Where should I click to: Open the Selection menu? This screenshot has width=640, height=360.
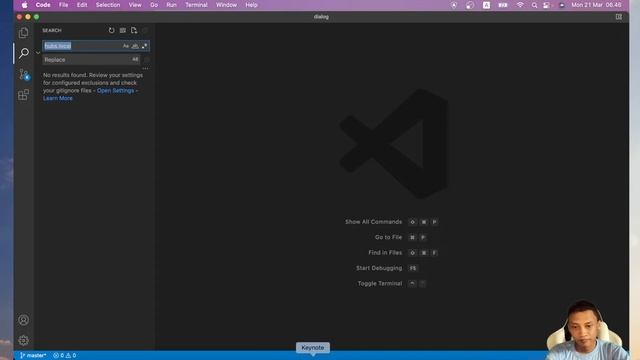[108, 5]
